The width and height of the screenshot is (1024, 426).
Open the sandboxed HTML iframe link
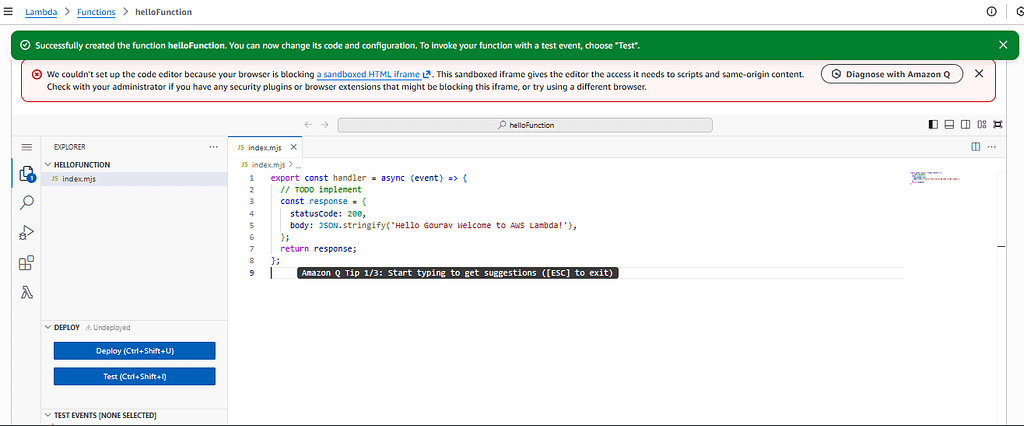(x=369, y=74)
